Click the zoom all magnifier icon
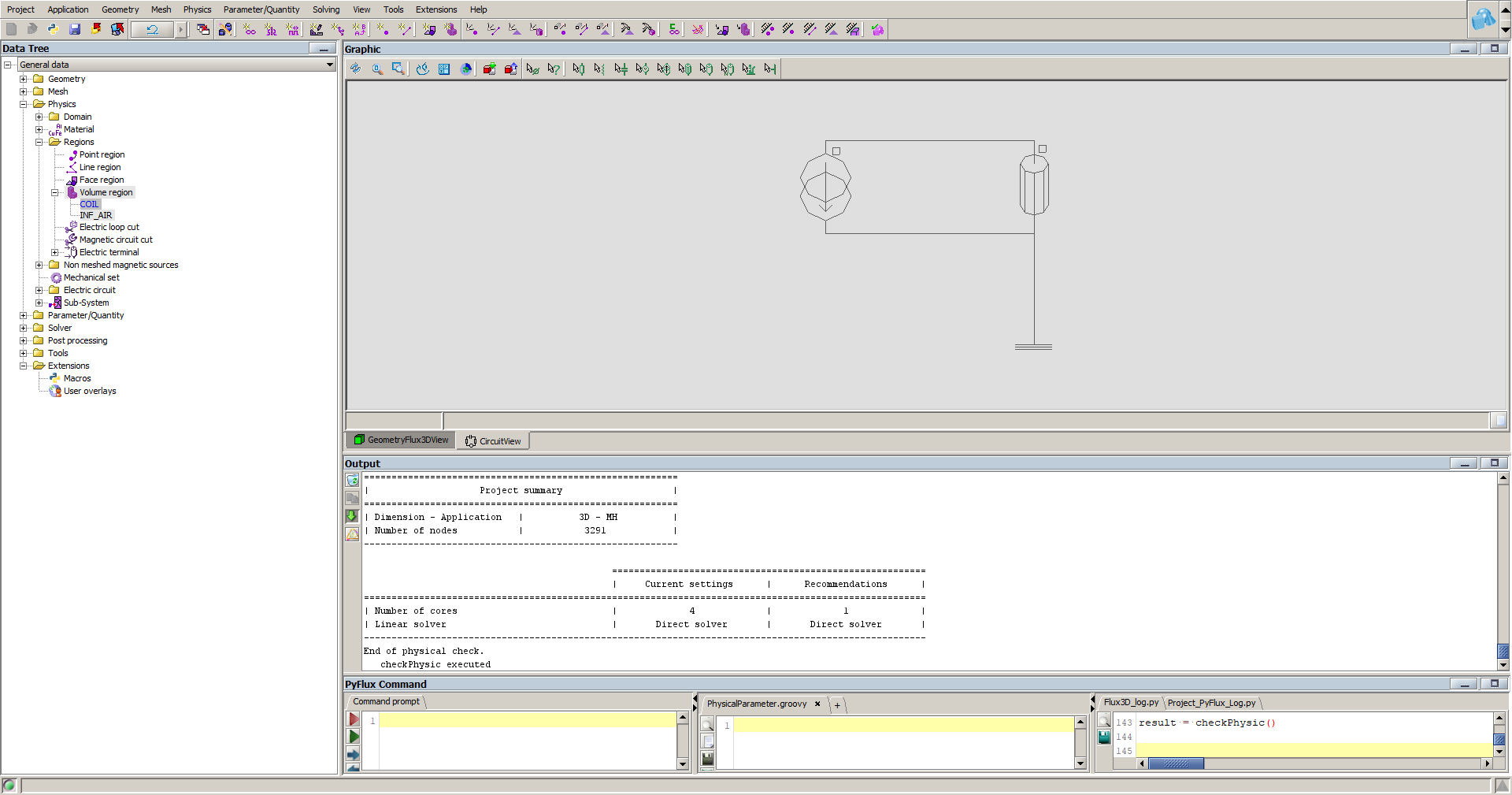The image size is (1512, 795). point(377,69)
